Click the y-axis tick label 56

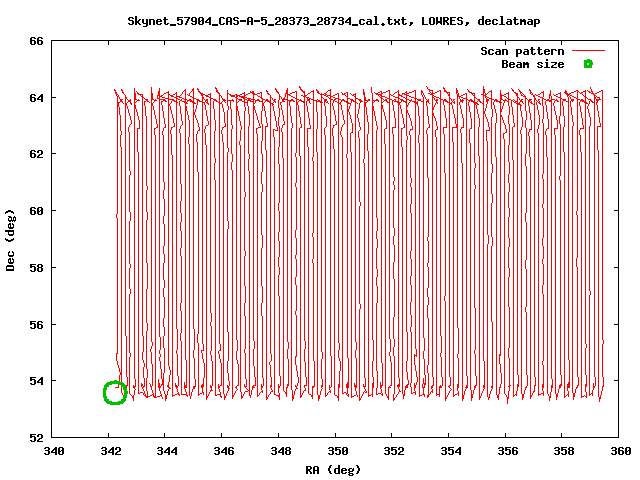pos(36,325)
